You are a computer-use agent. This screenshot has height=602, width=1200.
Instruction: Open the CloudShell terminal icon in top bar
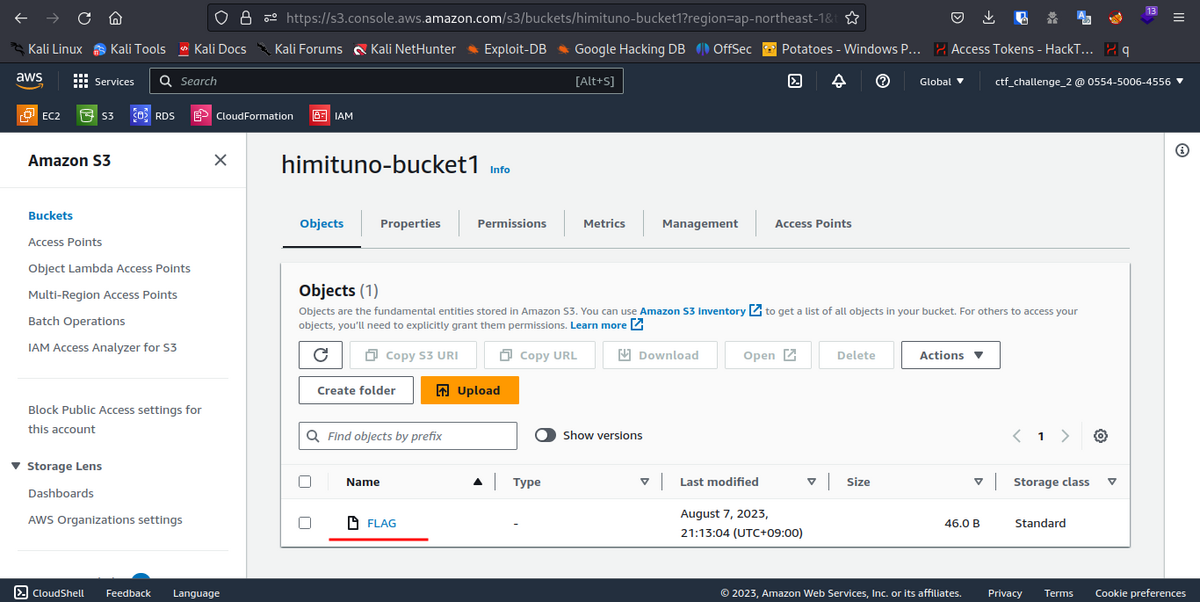click(795, 81)
